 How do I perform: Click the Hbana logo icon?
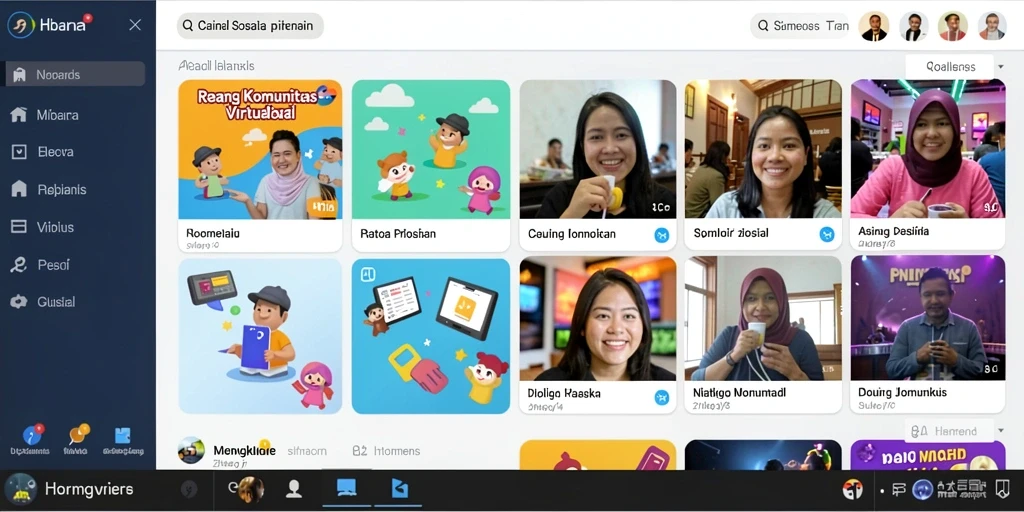[20, 25]
